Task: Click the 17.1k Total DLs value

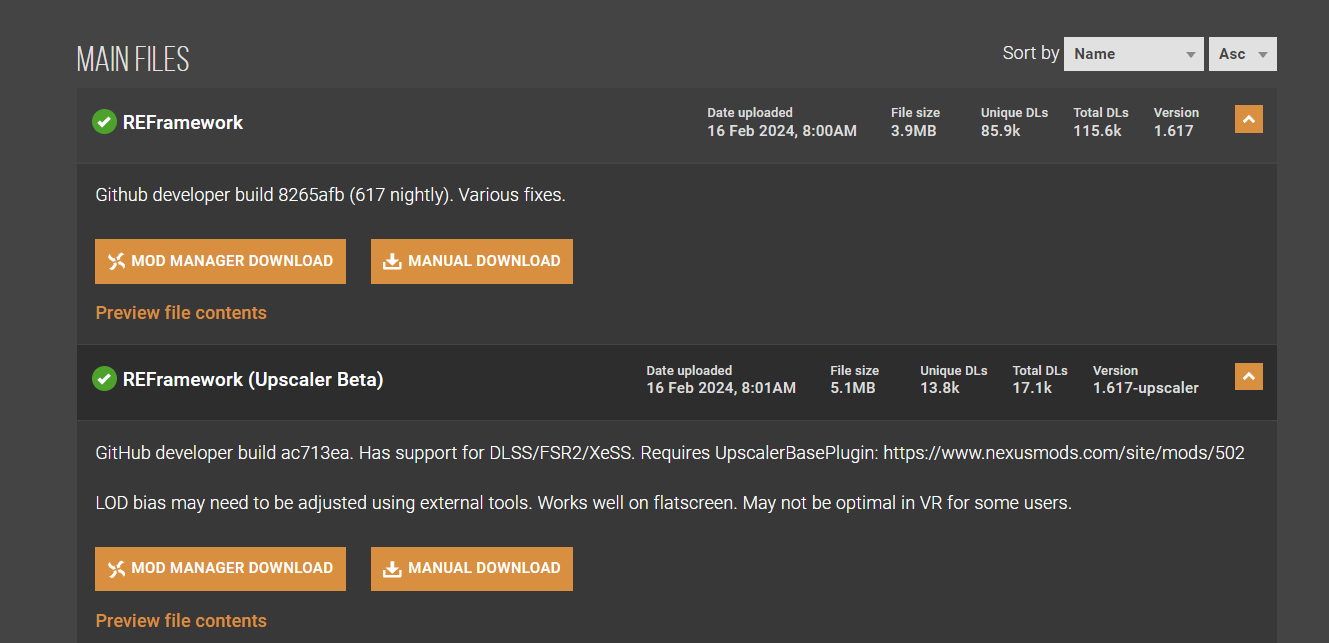Action: (1032, 388)
